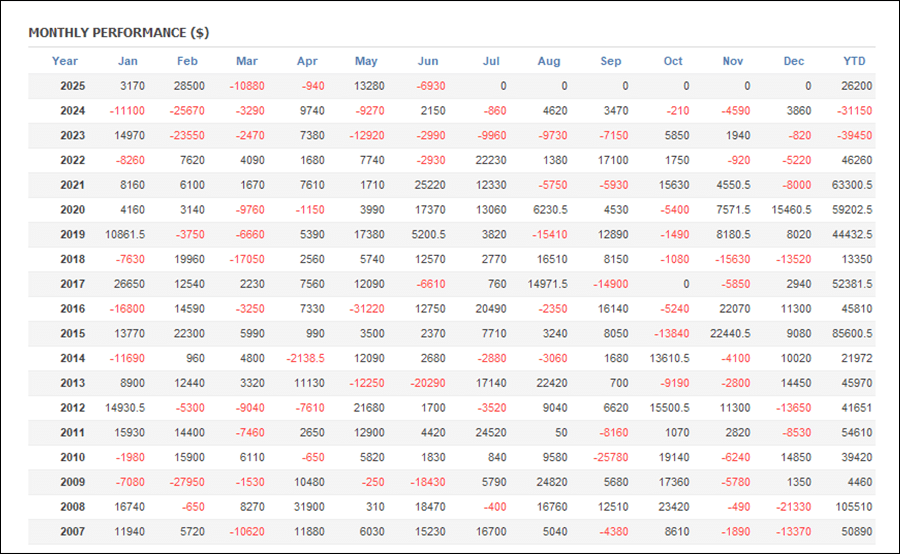Select the 2023 year row label
The image size is (900, 554).
point(72,135)
